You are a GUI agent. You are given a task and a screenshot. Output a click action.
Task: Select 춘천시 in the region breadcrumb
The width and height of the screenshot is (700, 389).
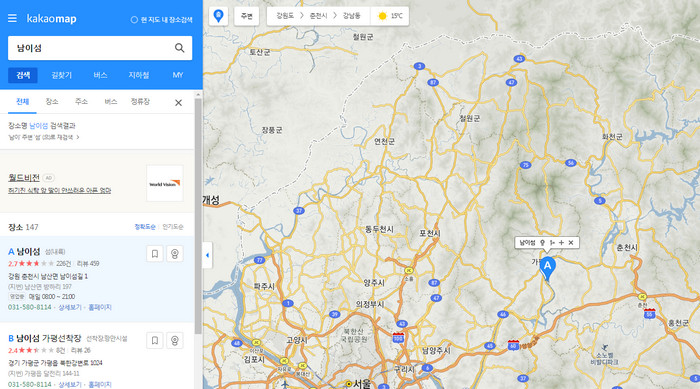(x=318, y=16)
